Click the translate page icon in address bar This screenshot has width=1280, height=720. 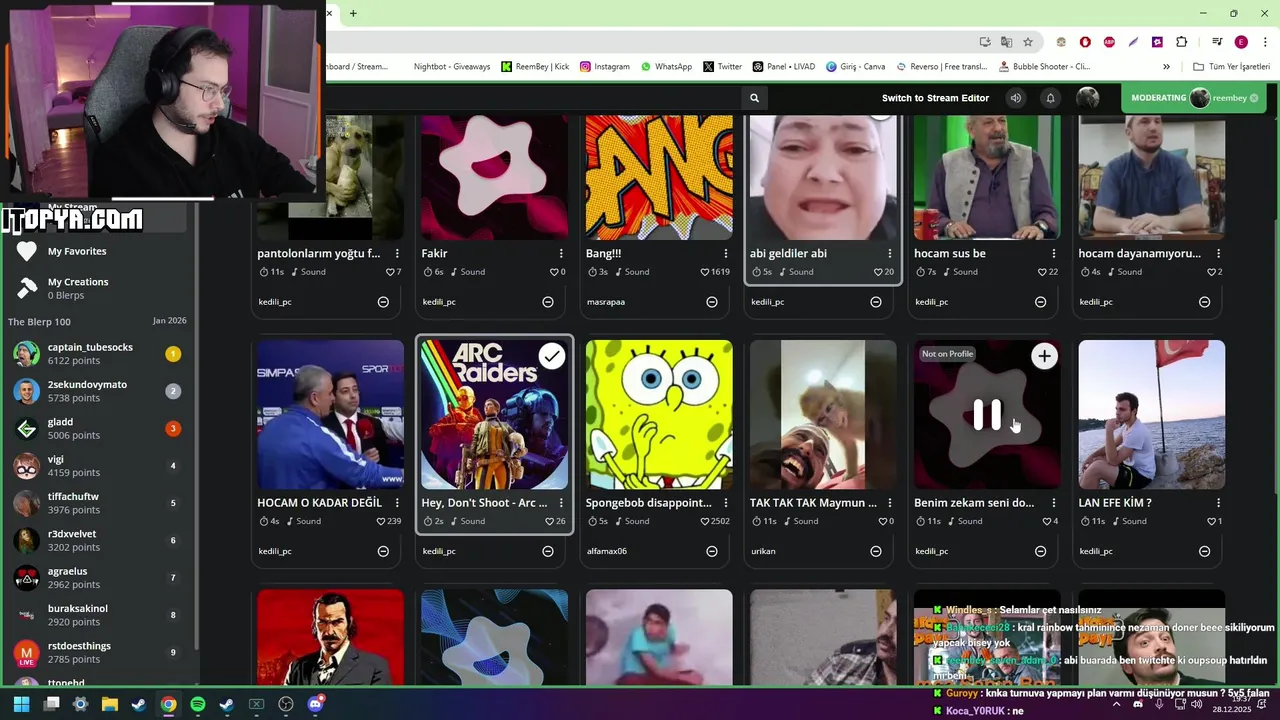point(1006,42)
